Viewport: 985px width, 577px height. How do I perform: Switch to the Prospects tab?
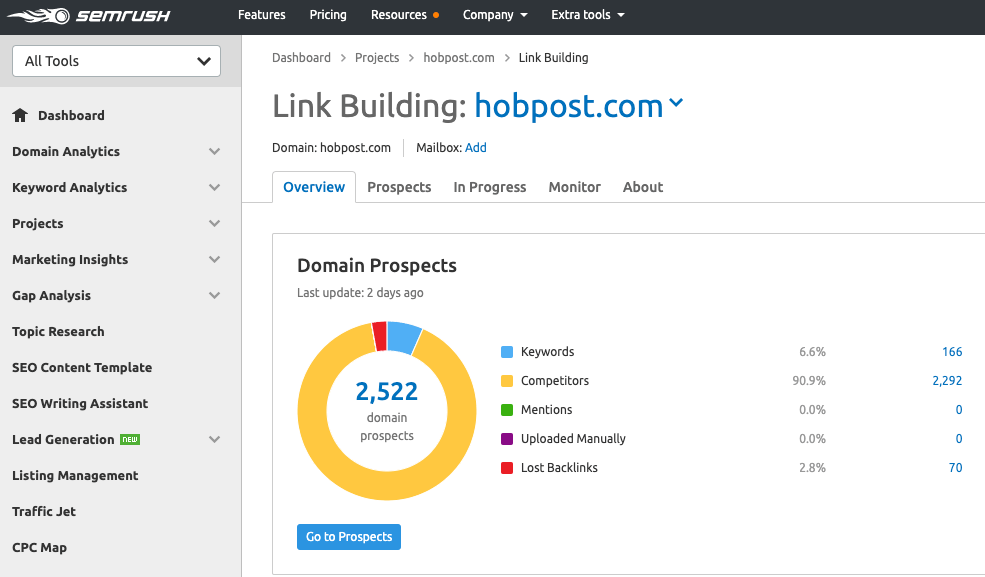(x=399, y=187)
